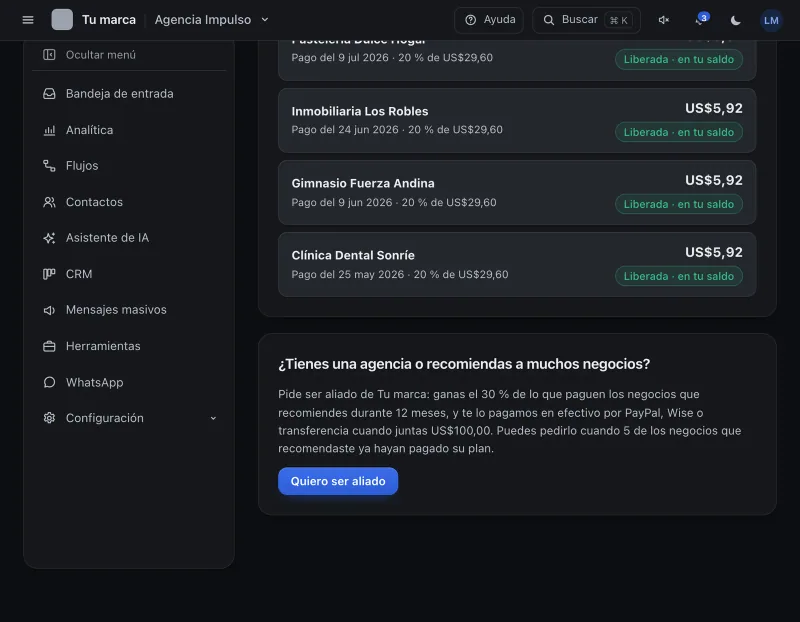Viewport: 800px width, 622px height.
Task: Click US$5,92 amount for Clínica Dental Sonríe
Action: [714, 252]
